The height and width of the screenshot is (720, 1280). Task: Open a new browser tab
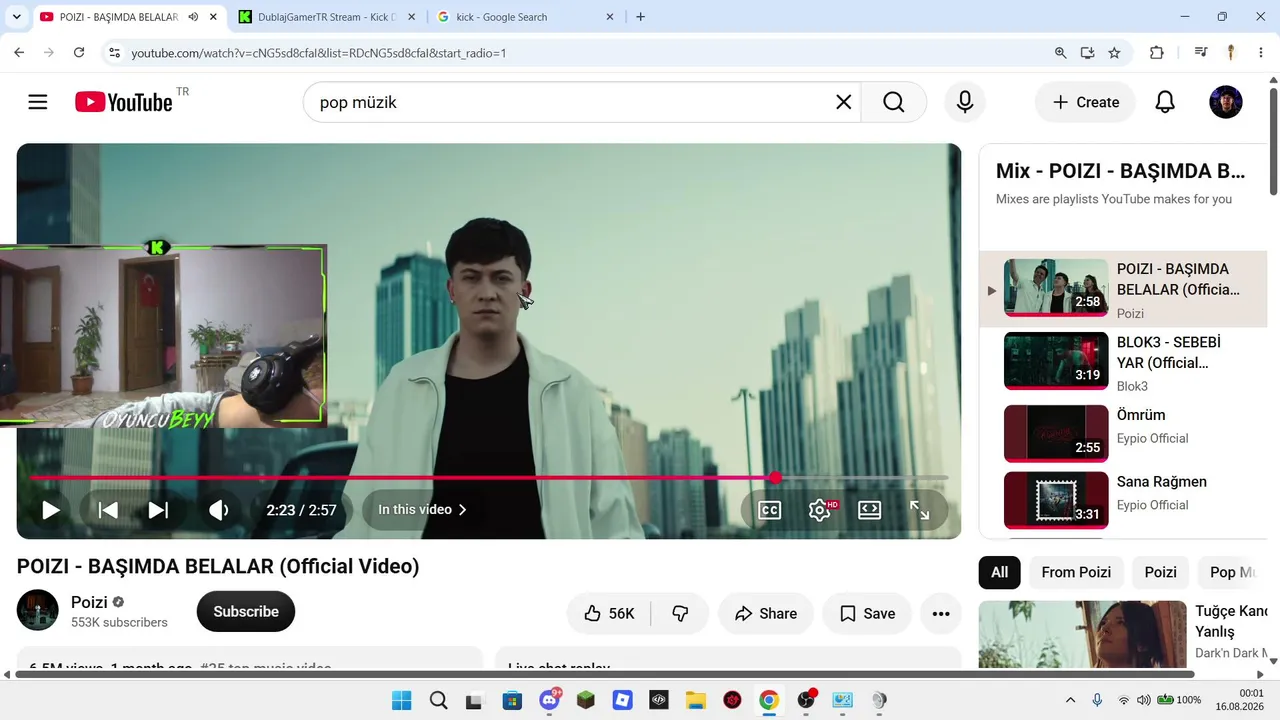tap(641, 17)
